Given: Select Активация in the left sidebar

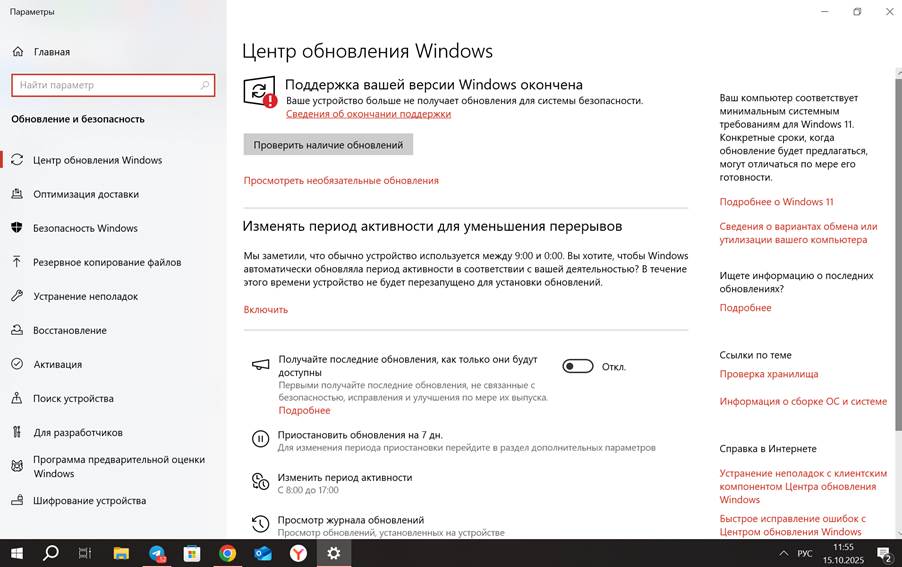Looking at the screenshot, I should [57, 364].
